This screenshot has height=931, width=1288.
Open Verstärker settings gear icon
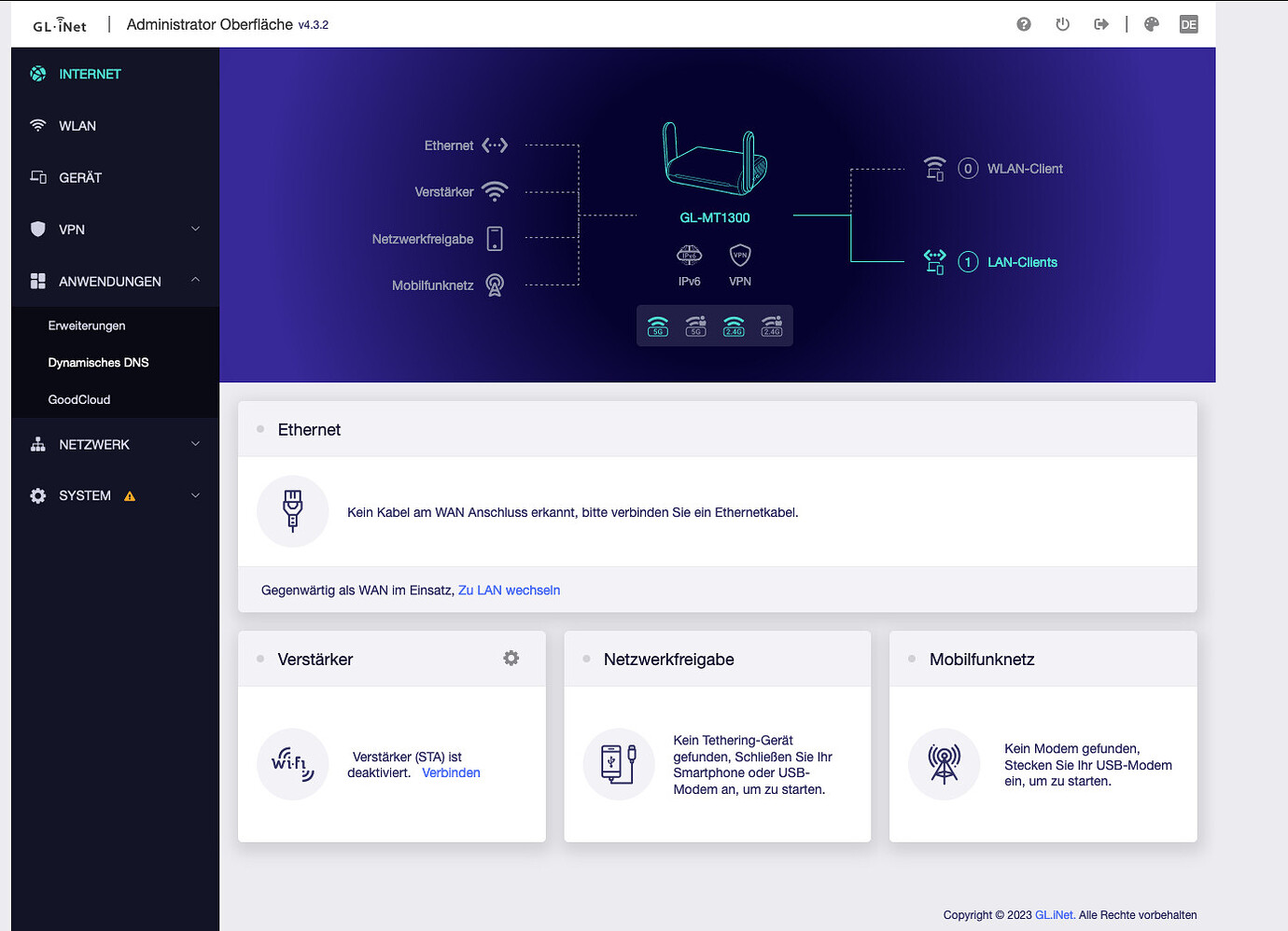click(511, 659)
